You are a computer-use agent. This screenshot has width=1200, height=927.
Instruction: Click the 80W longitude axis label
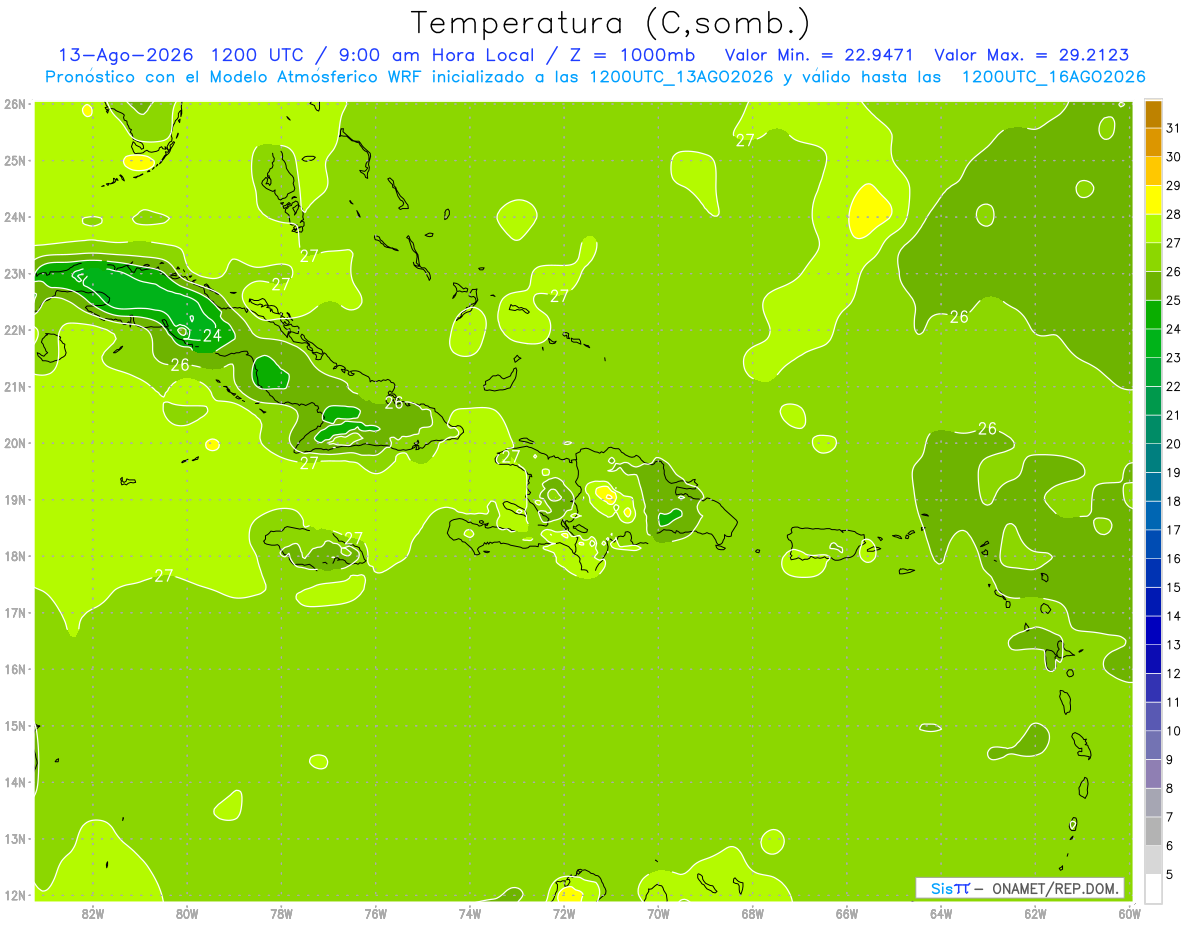click(187, 913)
